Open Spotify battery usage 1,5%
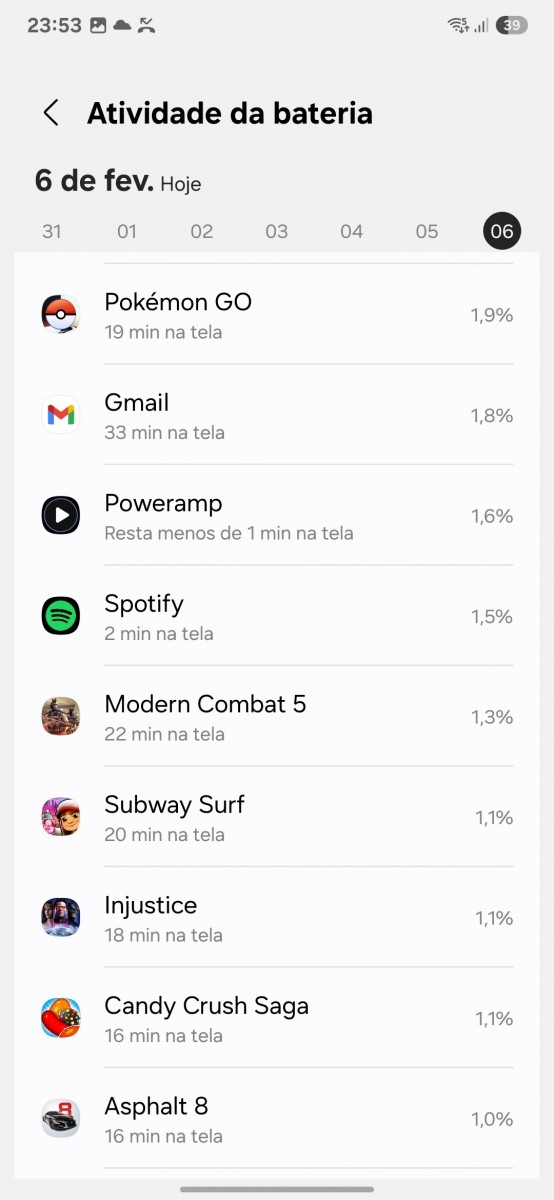 click(492, 617)
